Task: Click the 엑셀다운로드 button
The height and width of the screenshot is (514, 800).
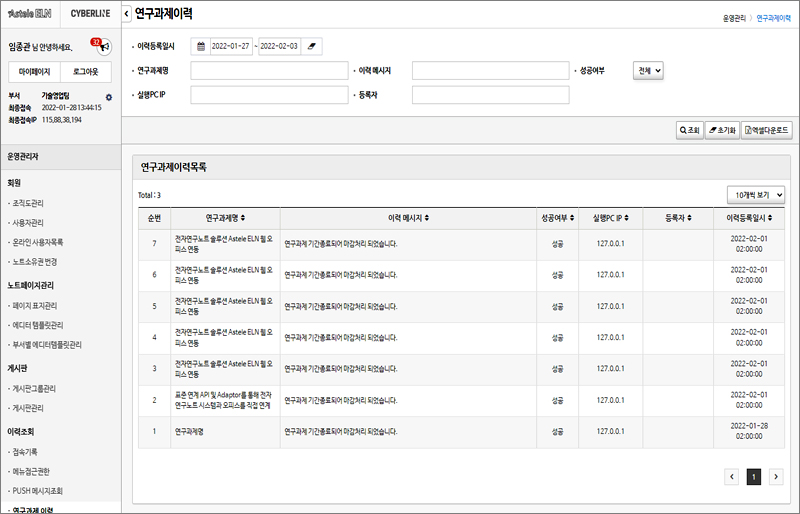Action: [x=767, y=130]
